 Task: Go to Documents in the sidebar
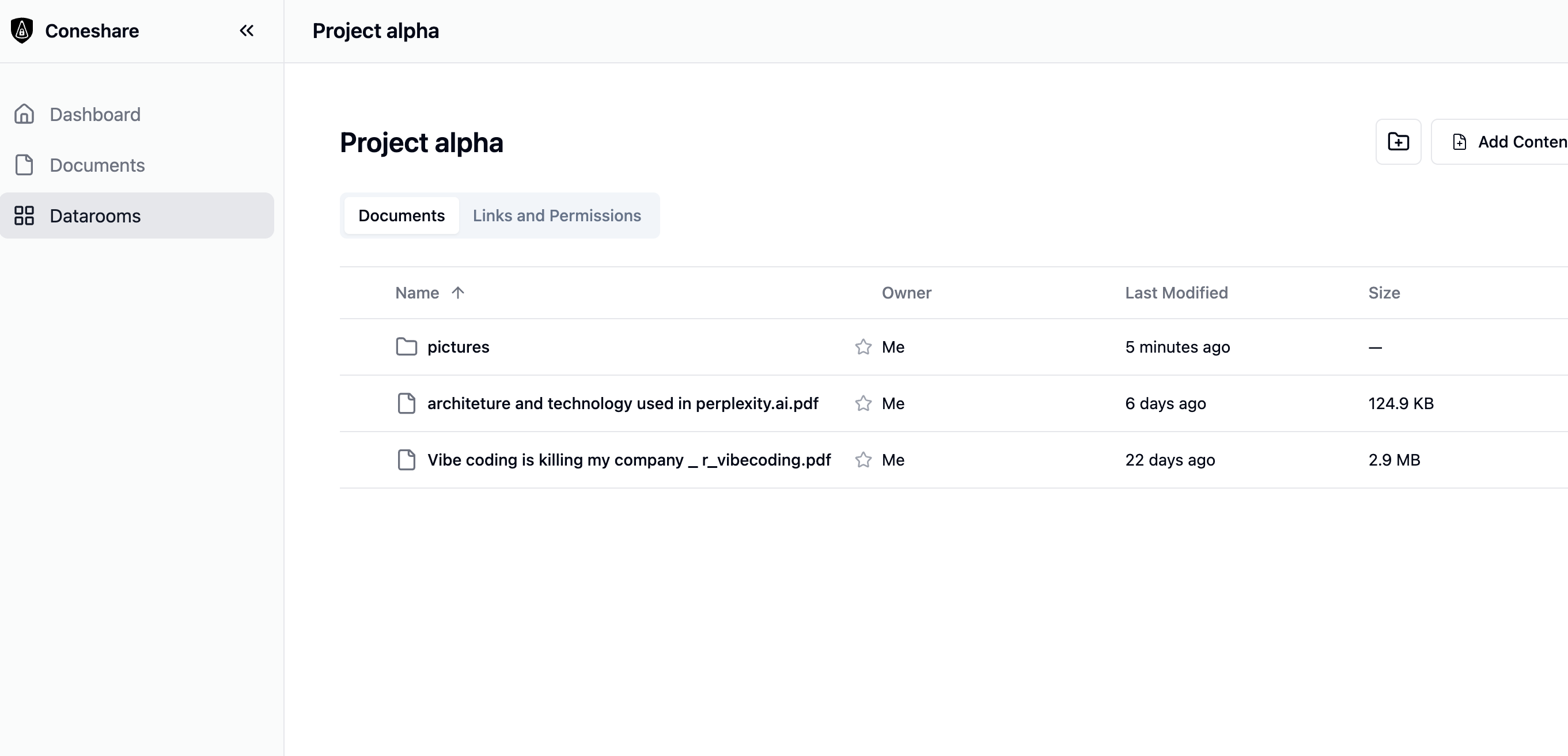coord(97,165)
